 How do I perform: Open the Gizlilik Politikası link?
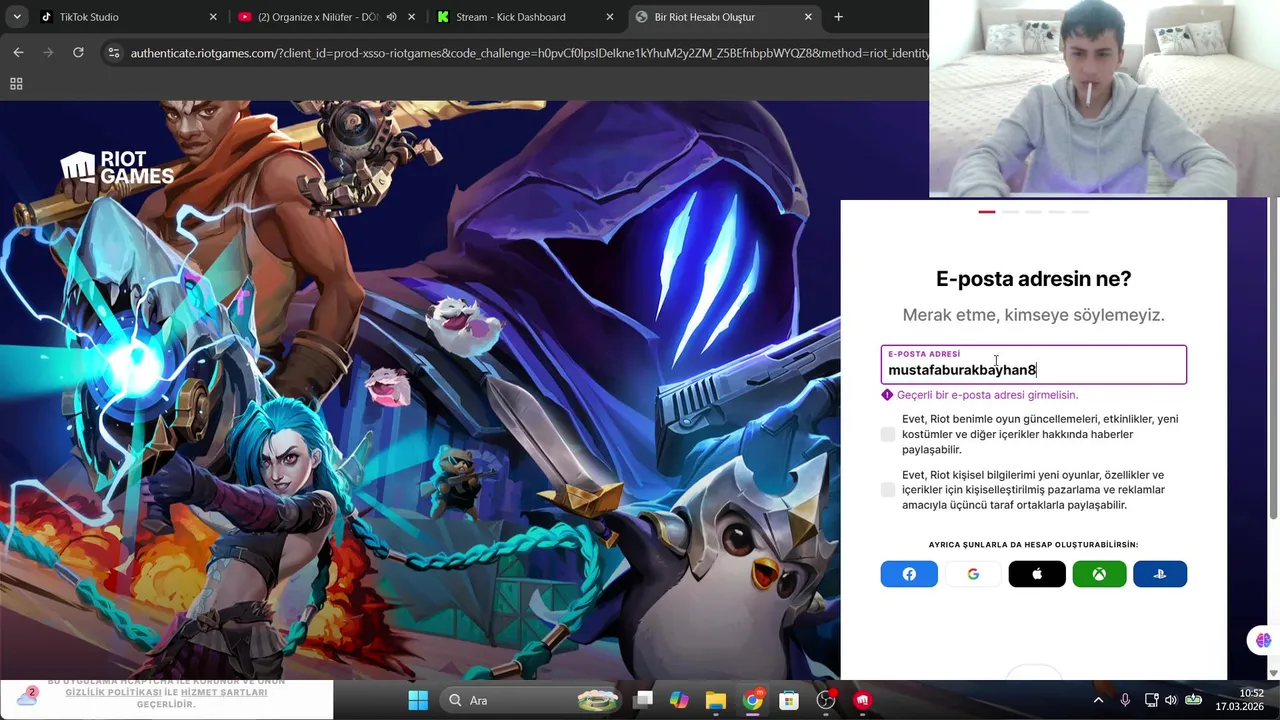pyautogui.click(x=113, y=692)
